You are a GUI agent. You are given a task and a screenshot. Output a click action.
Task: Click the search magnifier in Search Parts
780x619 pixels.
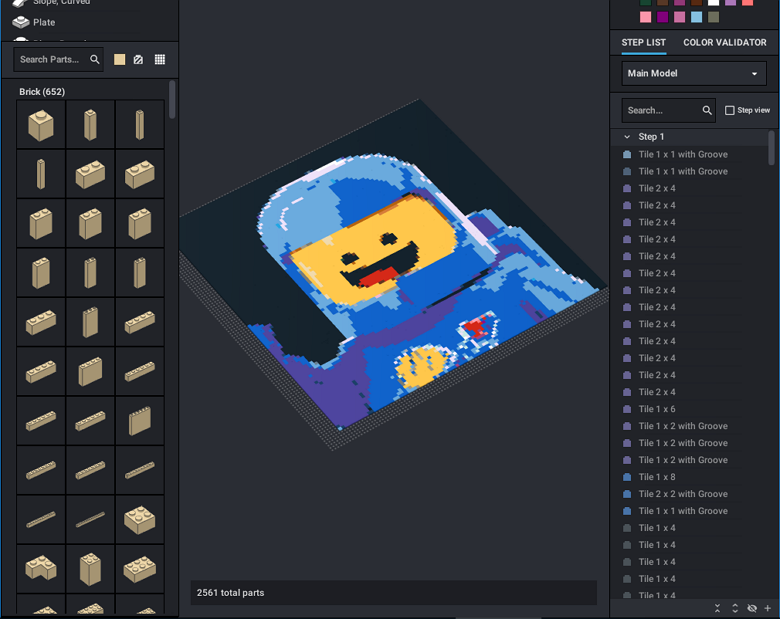tap(95, 60)
